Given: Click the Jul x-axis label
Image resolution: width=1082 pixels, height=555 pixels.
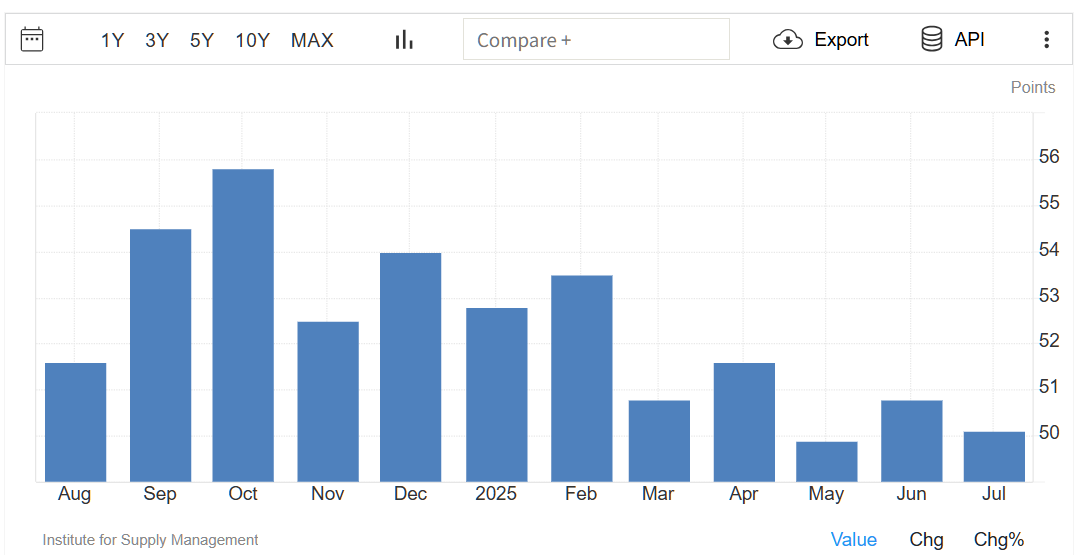Looking at the screenshot, I should [994, 494].
